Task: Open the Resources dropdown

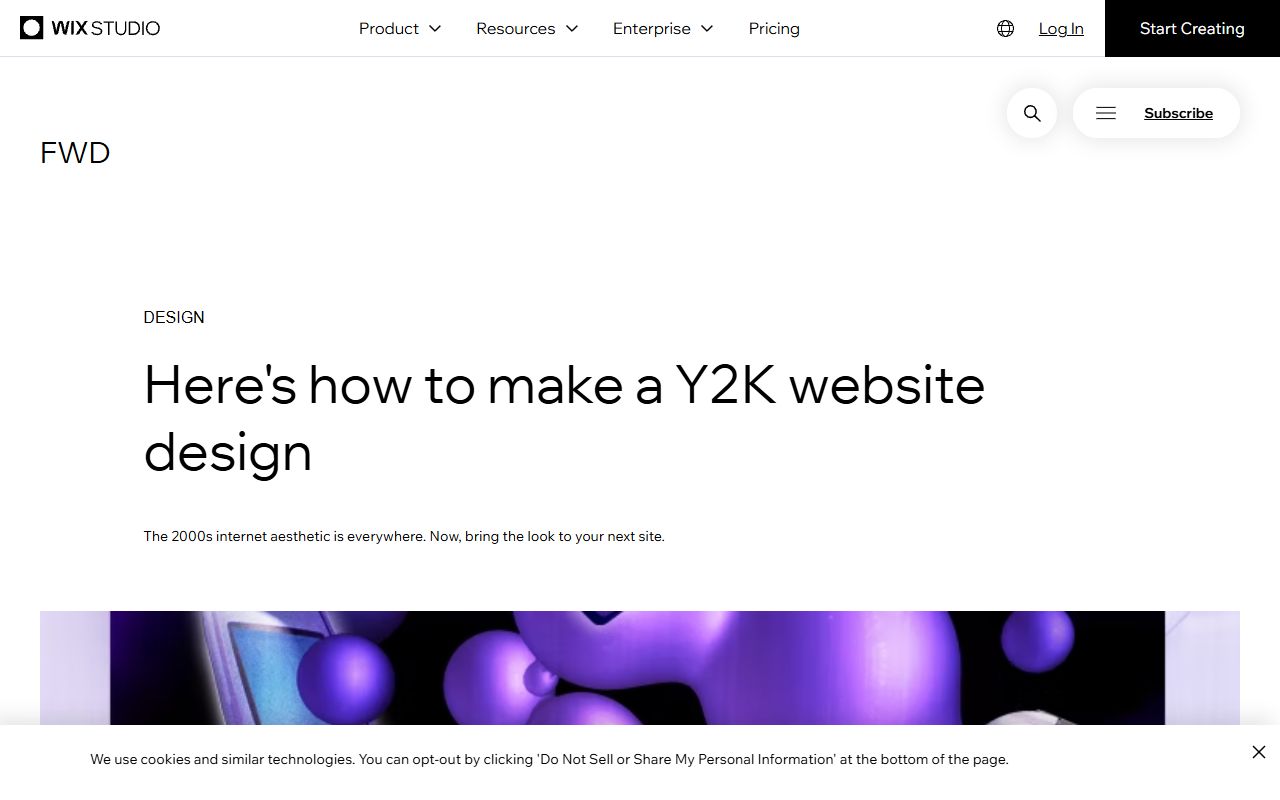Action: click(x=527, y=28)
